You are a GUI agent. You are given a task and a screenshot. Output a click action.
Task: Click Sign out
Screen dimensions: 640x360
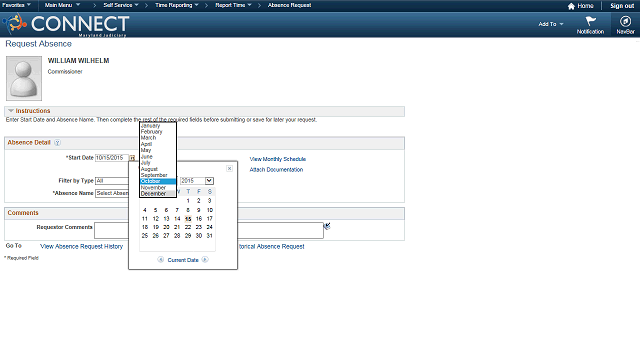pos(622,6)
